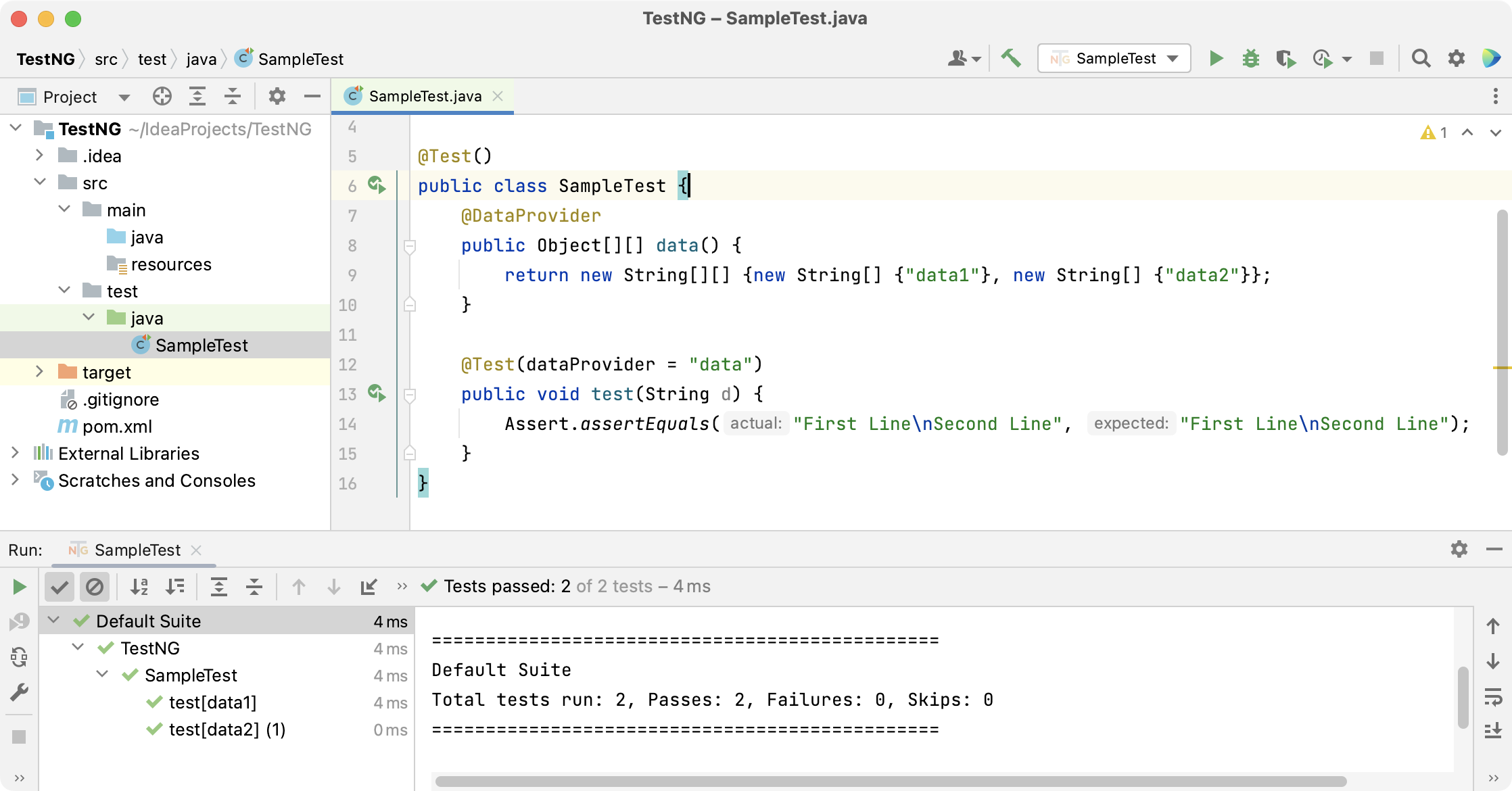1512x791 pixels.
Task: Open run configuration SampleTest dropdown
Action: 1114,59
